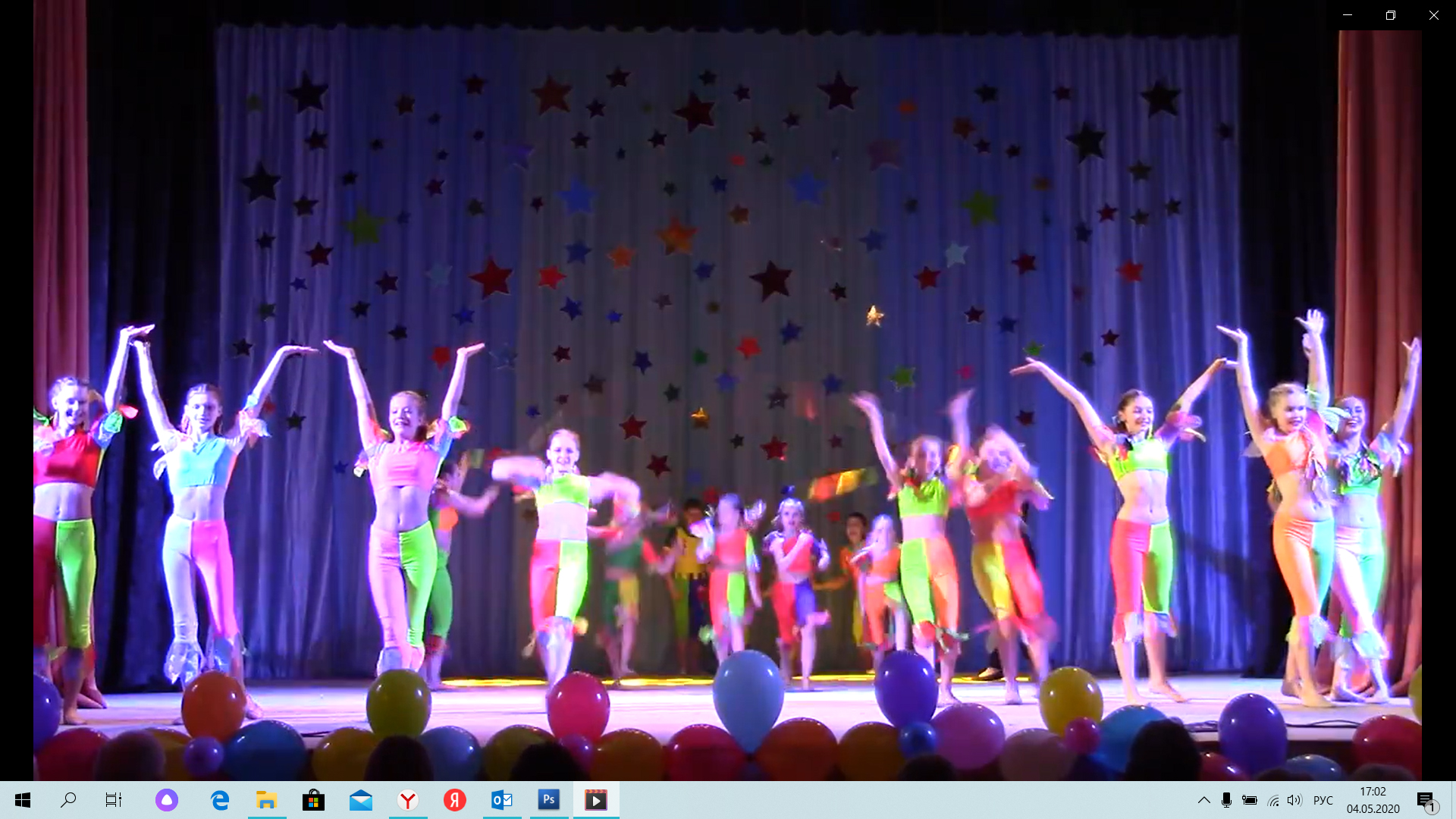
Task: Open the notification Action Center
Action: pyautogui.click(x=1426, y=800)
